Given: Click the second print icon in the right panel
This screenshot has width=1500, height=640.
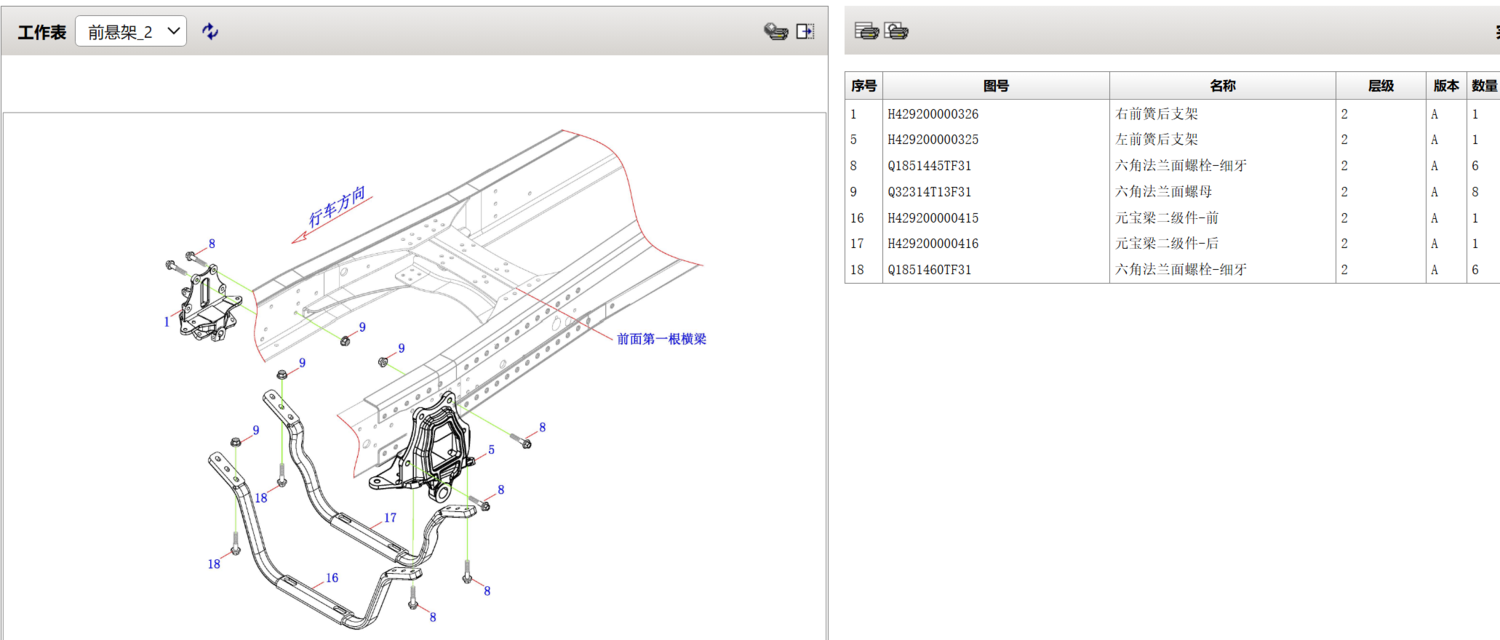Looking at the screenshot, I should (897, 31).
